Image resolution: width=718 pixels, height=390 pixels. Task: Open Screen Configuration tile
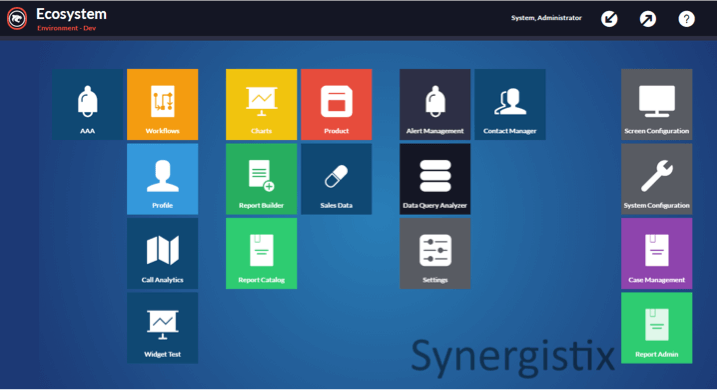pyautogui.click(x=657, y=104)
